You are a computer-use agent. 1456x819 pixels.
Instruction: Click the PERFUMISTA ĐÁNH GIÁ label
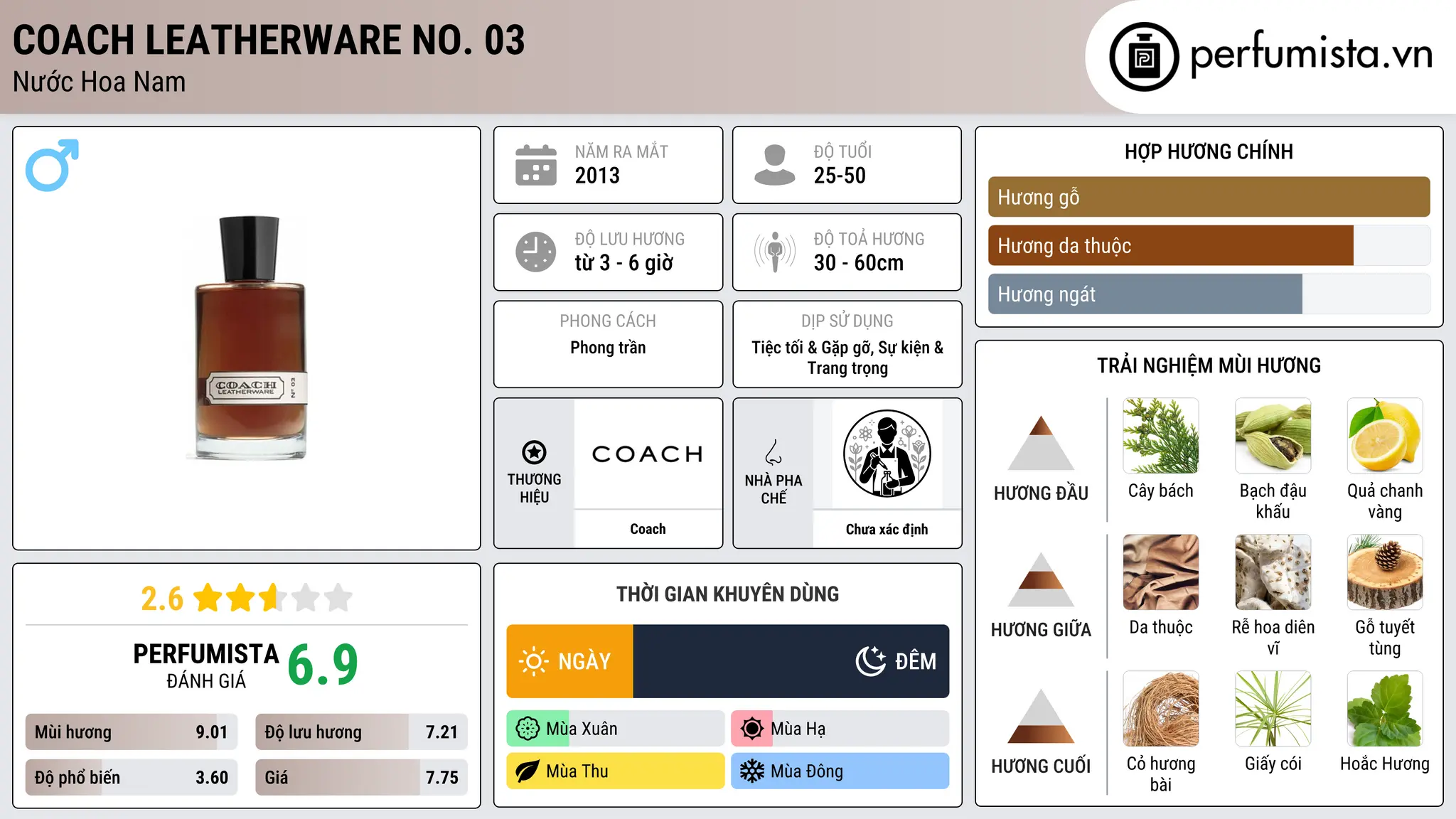click(x=206, y=665)
